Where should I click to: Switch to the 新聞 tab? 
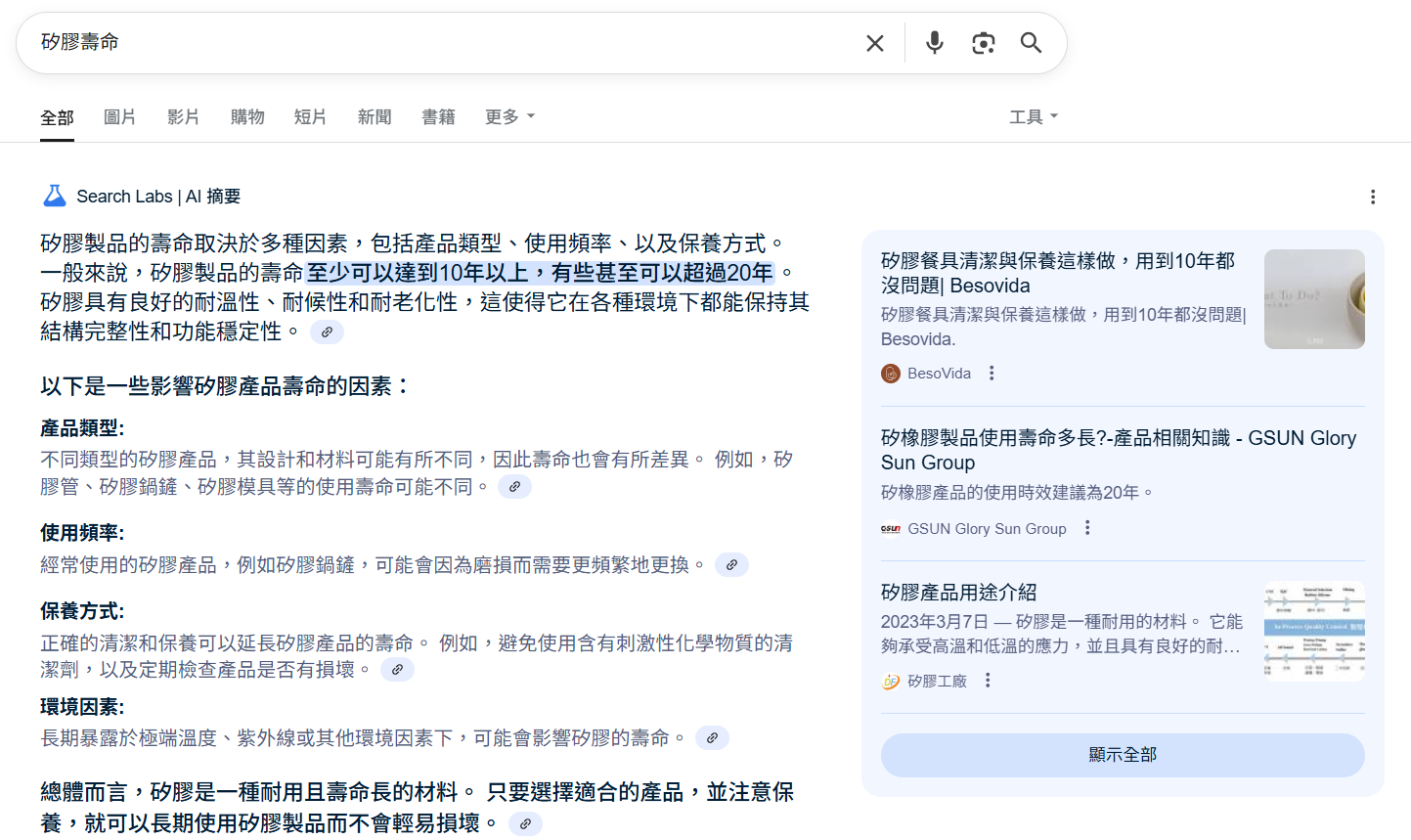click(375, 116)
